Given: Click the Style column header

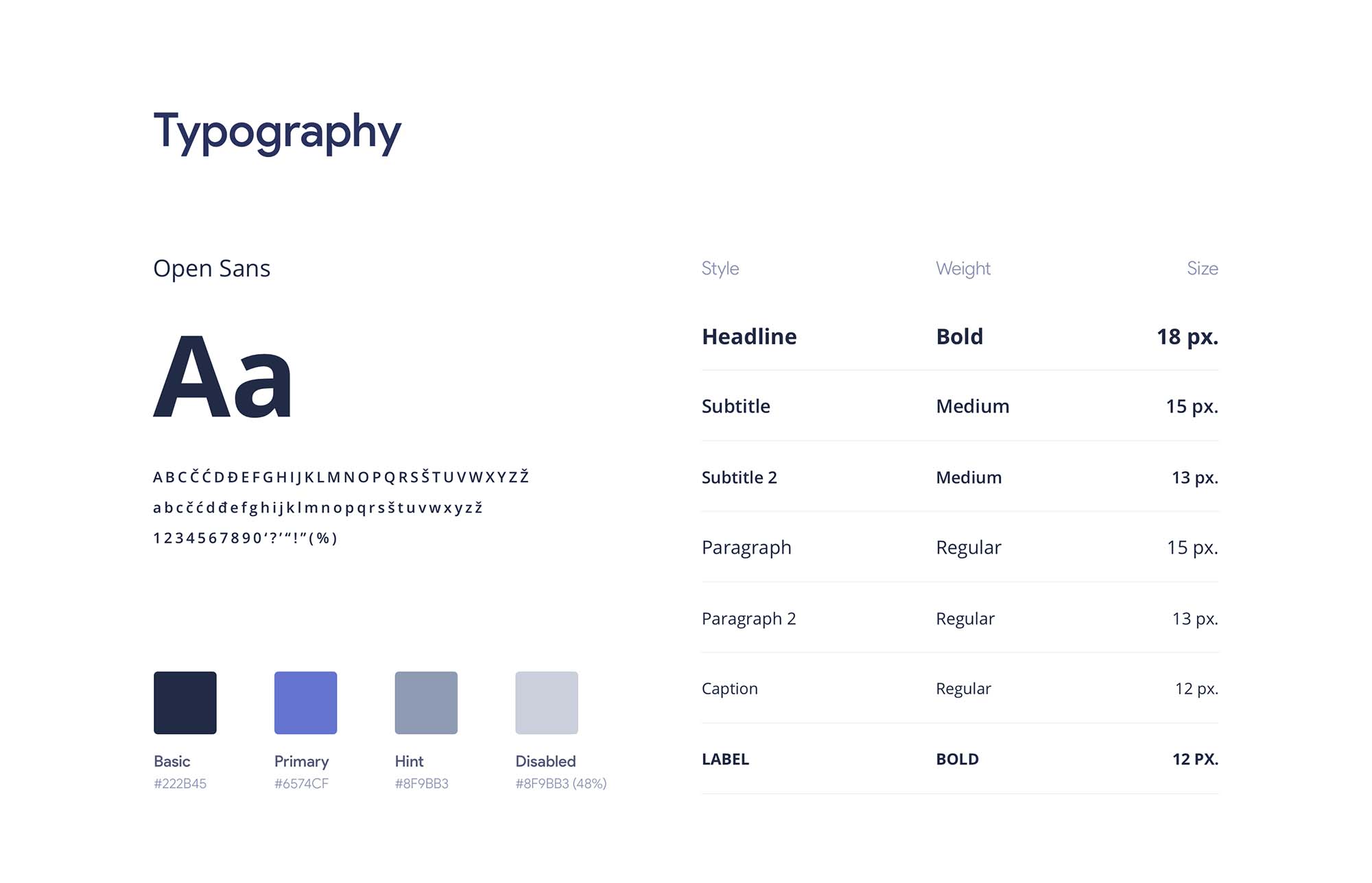Looking at the screenshot, I should point(720,269).
